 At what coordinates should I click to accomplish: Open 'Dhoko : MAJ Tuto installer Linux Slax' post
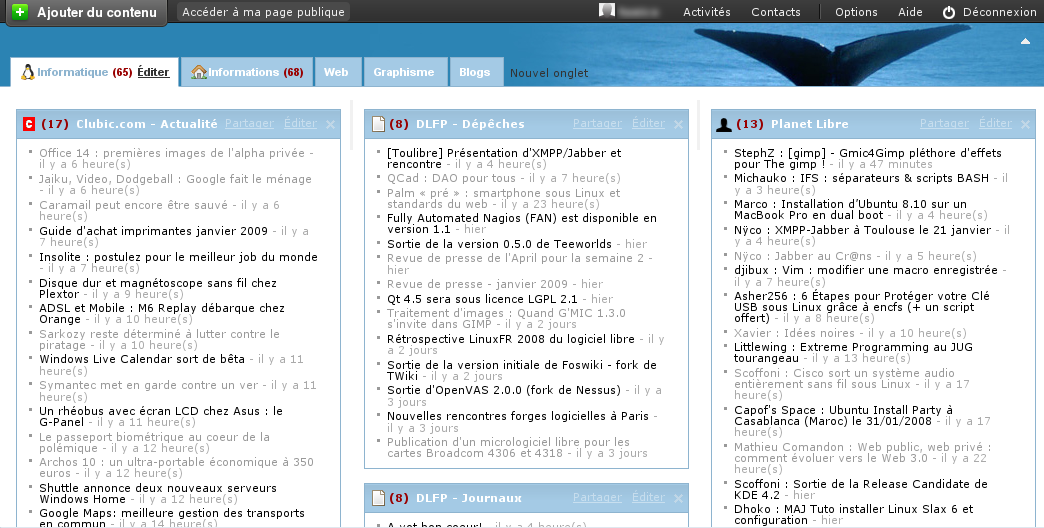click(854, 514)
